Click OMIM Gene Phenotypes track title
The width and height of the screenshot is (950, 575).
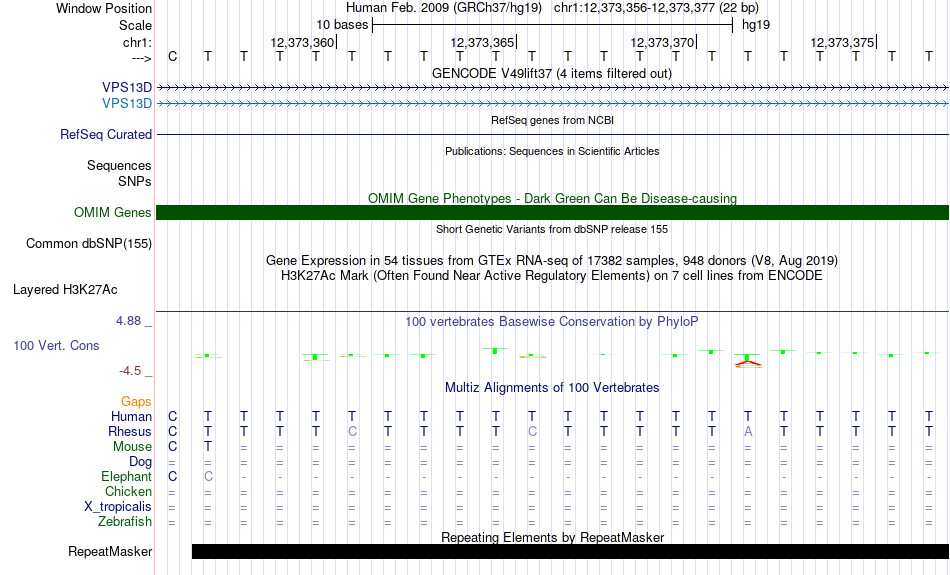pos(552,199)
